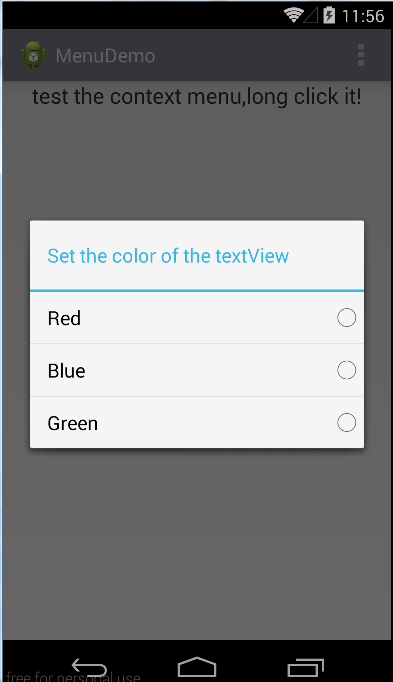This screenshot has width=393, height=682.
Task: Select the Green radio button
Action: [x=346, y=423]
